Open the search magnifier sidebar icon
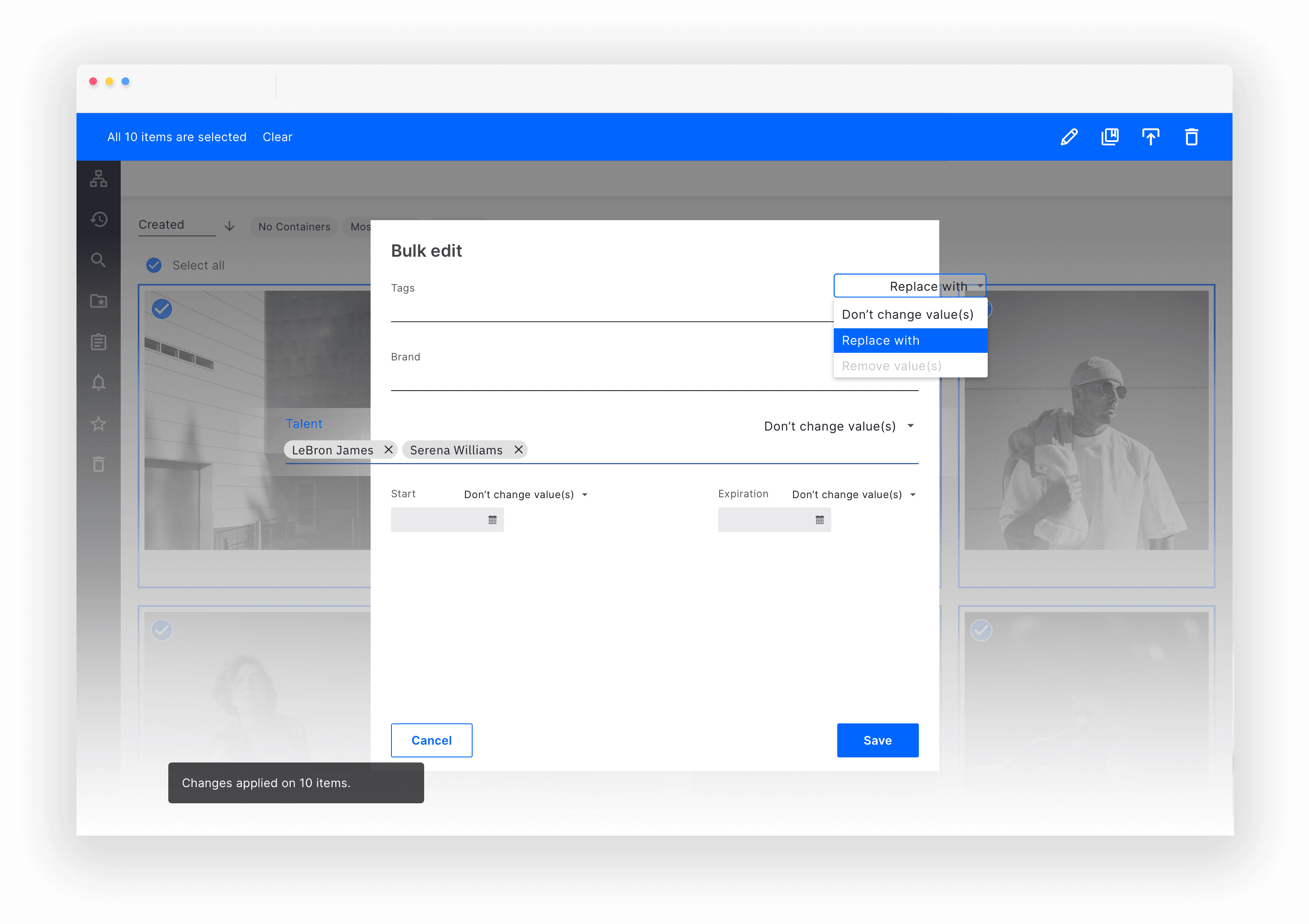 (x=99, y=261)
